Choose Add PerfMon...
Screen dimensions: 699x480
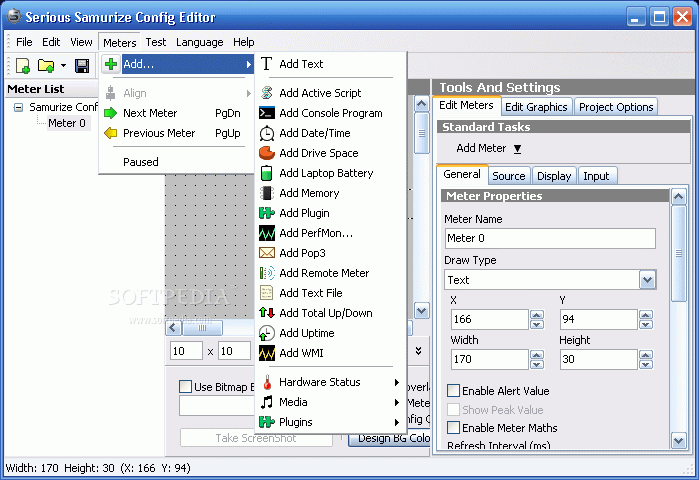pos(331,233)
